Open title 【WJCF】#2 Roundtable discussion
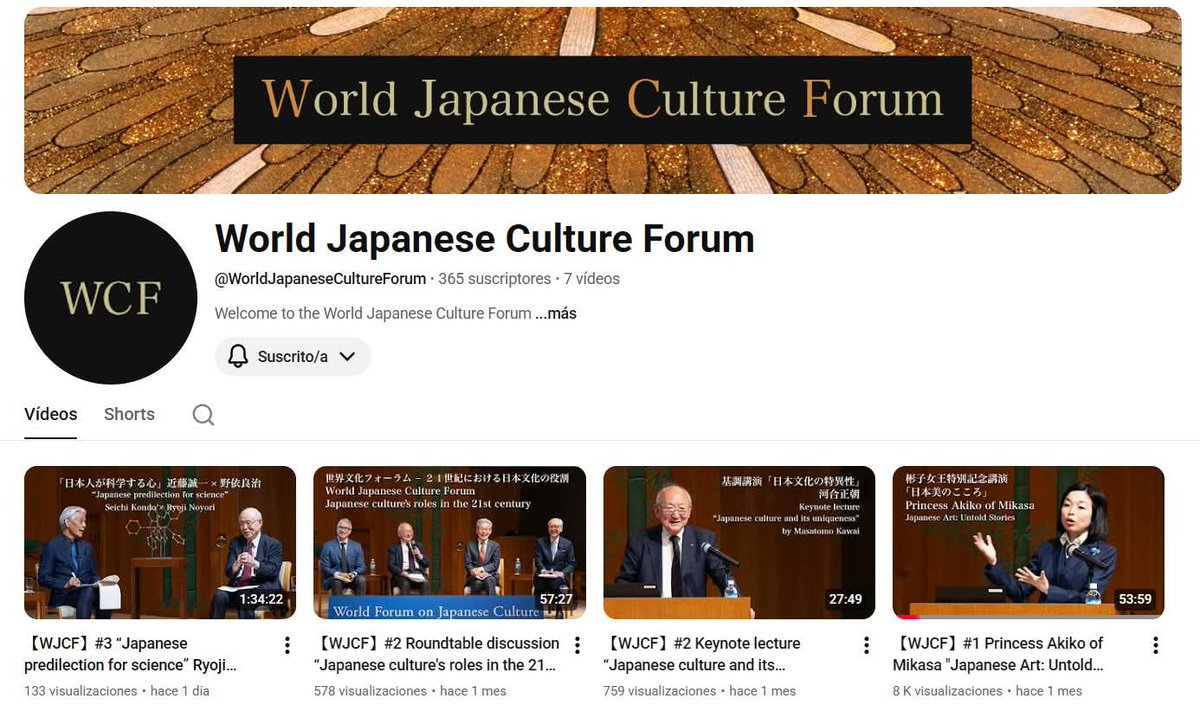 437,654
